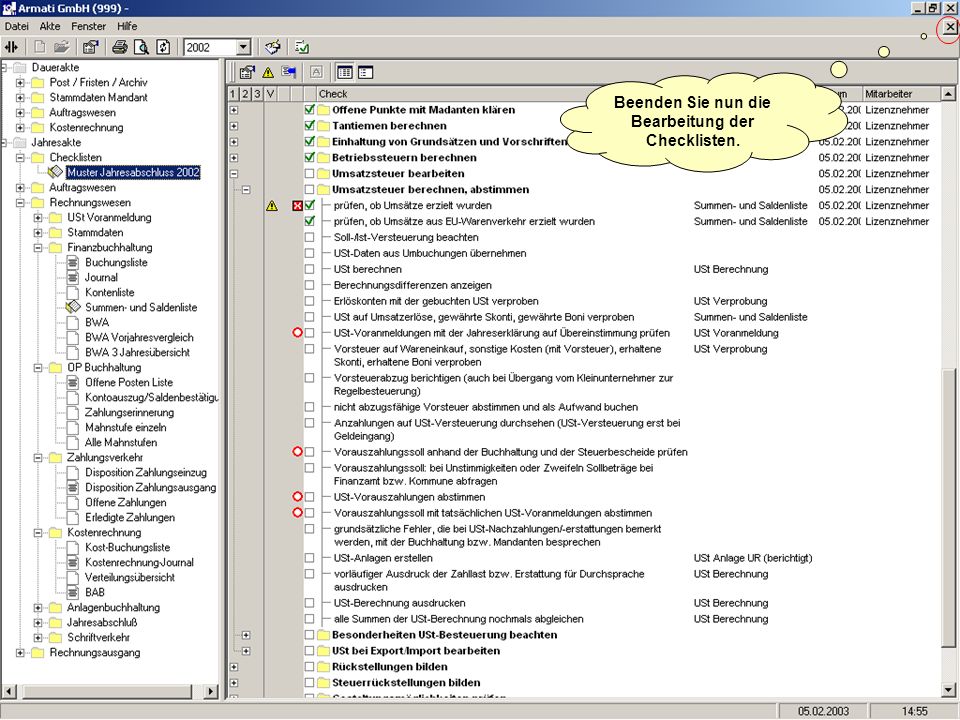Open print preview magnifier icon

[141, 47]
